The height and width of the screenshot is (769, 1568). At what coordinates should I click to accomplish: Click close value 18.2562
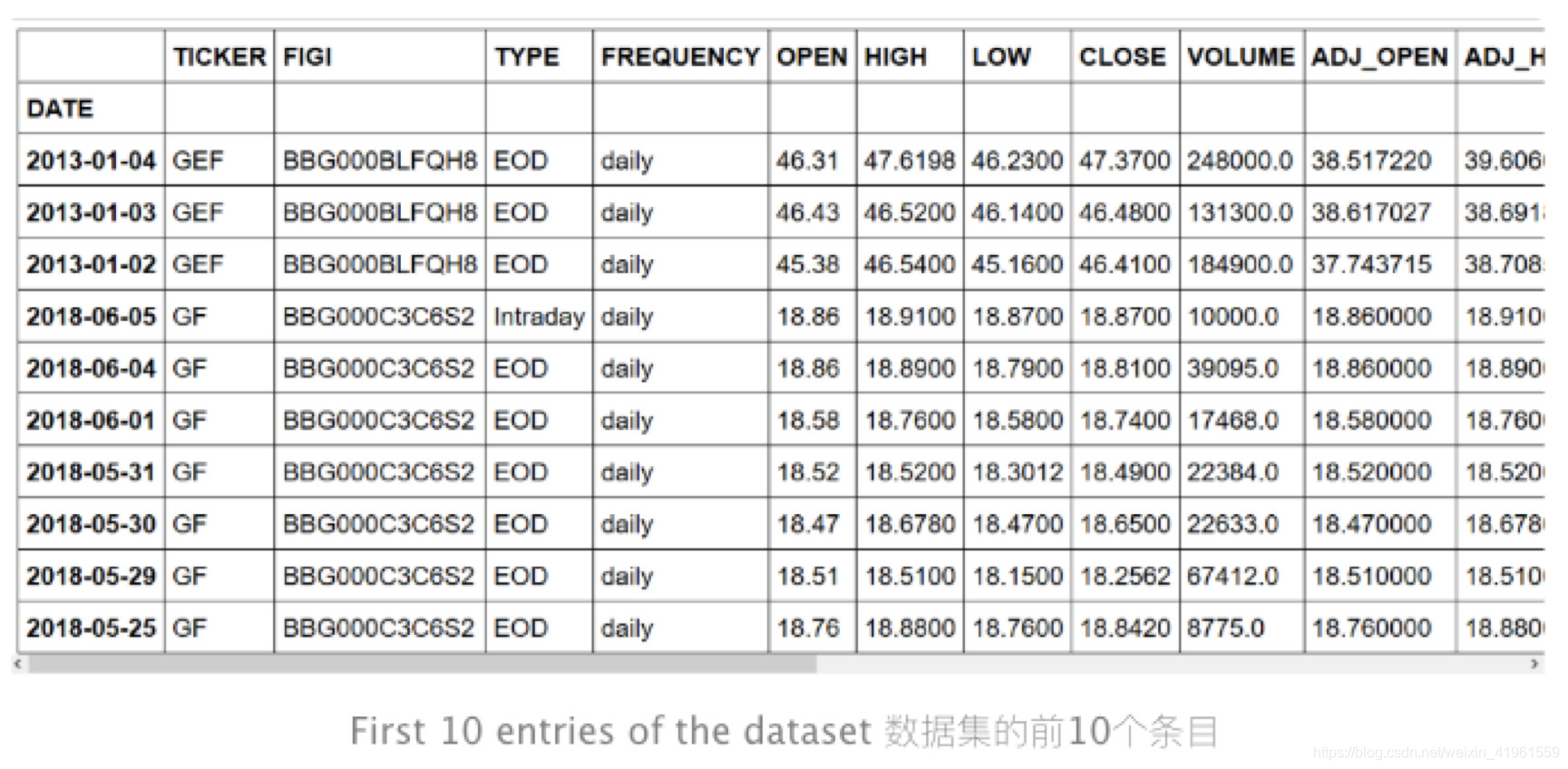click(x=1125, y=576)
